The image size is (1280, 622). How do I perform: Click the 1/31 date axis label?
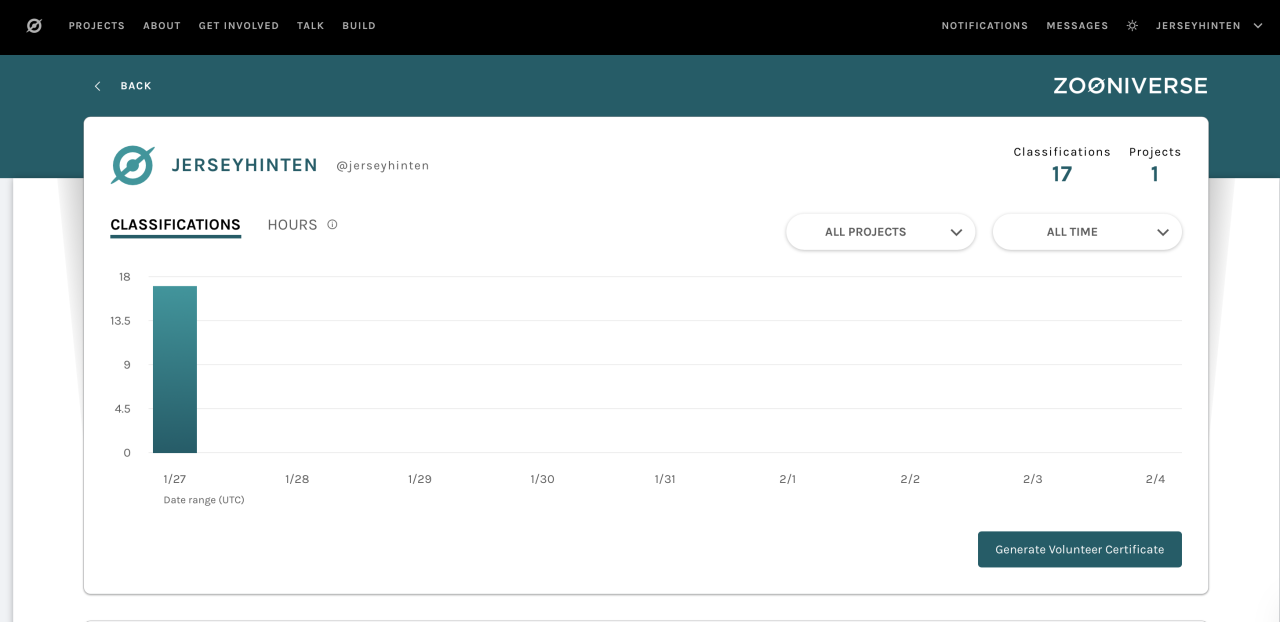click(665, 479)
